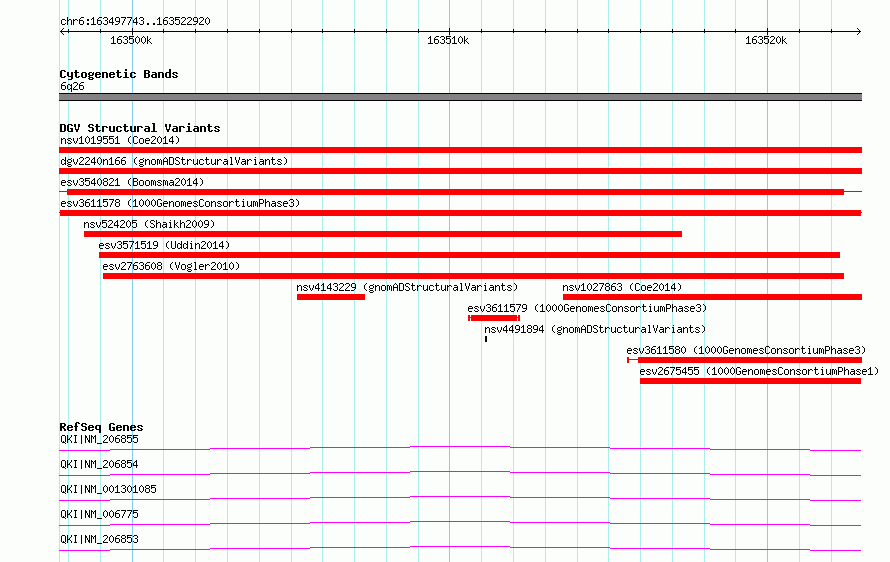Open dgv2240n166 gnomAD structural variant label
The image size is (890, 562).
coord(174,161)
